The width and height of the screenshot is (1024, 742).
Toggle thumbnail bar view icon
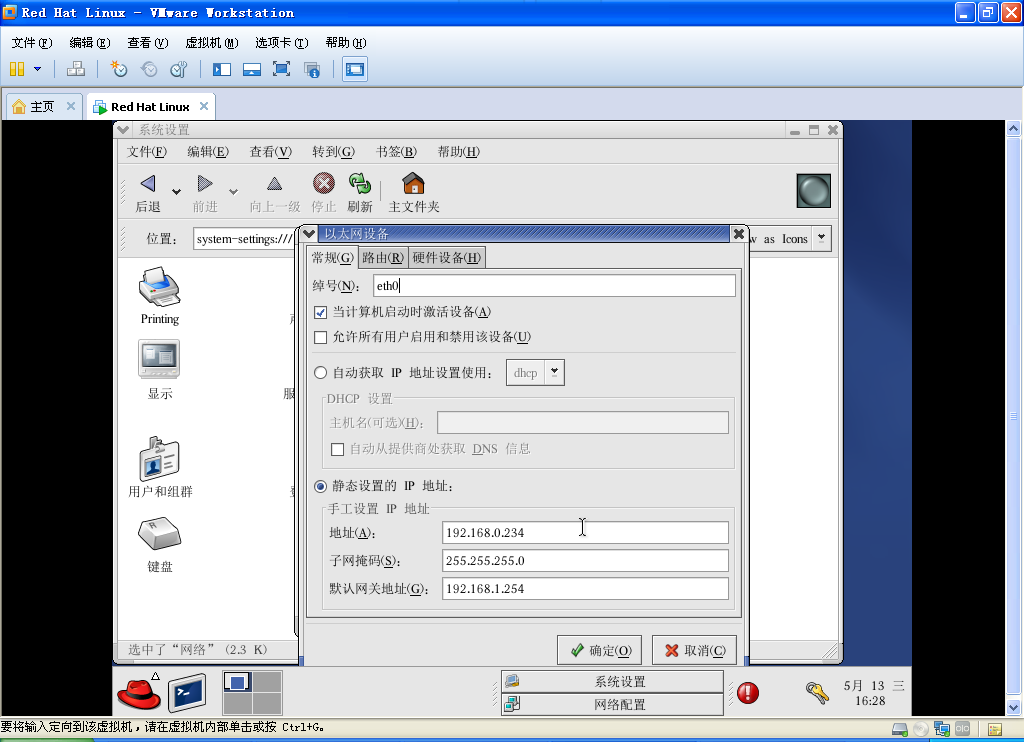click(252, 69)
